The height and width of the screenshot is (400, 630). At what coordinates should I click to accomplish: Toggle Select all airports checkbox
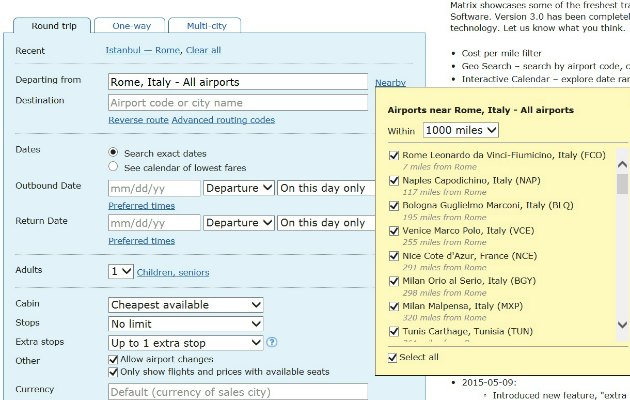pyautogui.click(x=393, y=357)
